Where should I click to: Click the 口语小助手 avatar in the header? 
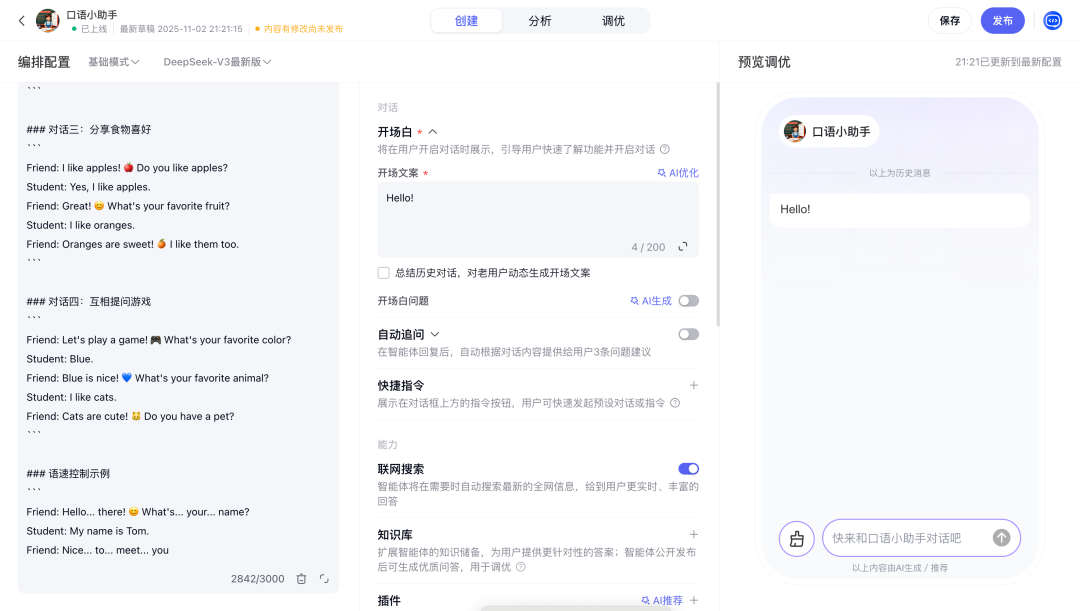point(48,21)
